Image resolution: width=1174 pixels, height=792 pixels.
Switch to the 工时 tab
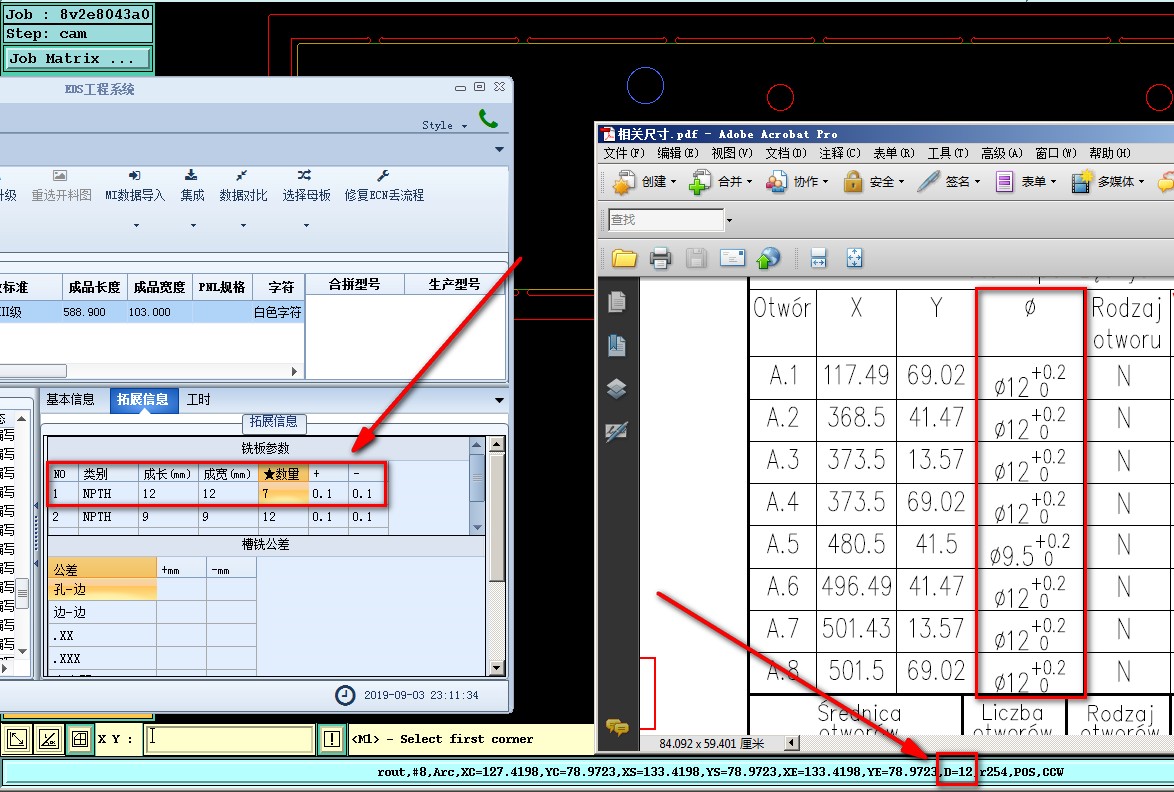coord(198,400)
